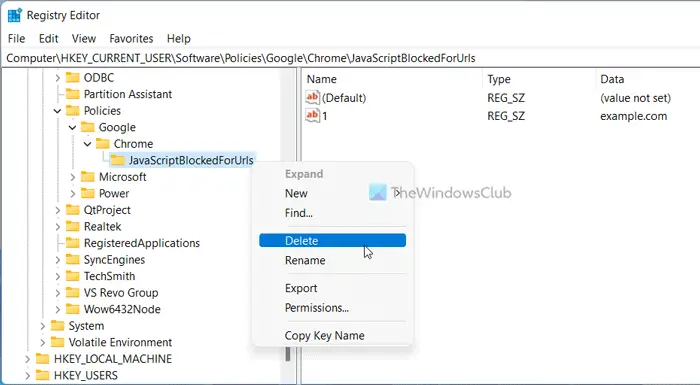Select the Power folder icon
This screenshot has width=700, height=385.
(88, 193)
